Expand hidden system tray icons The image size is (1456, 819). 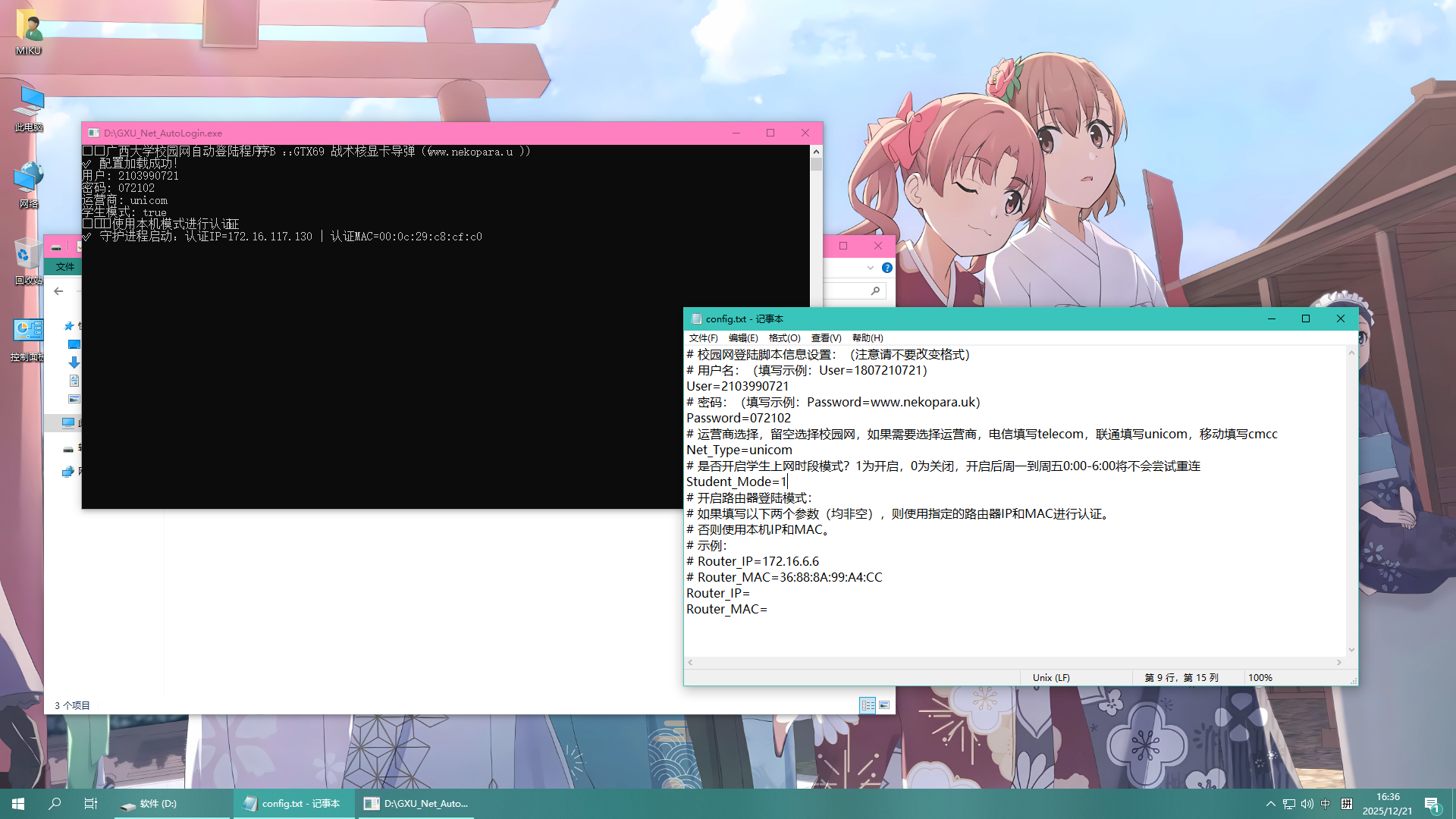1271,804
